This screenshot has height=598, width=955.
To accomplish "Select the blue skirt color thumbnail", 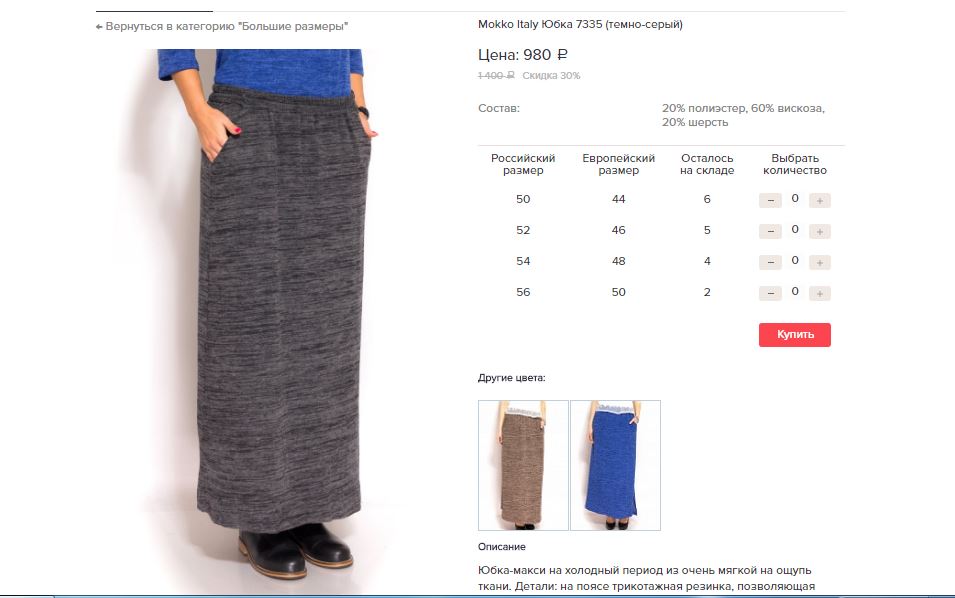I will coord(616,465).
